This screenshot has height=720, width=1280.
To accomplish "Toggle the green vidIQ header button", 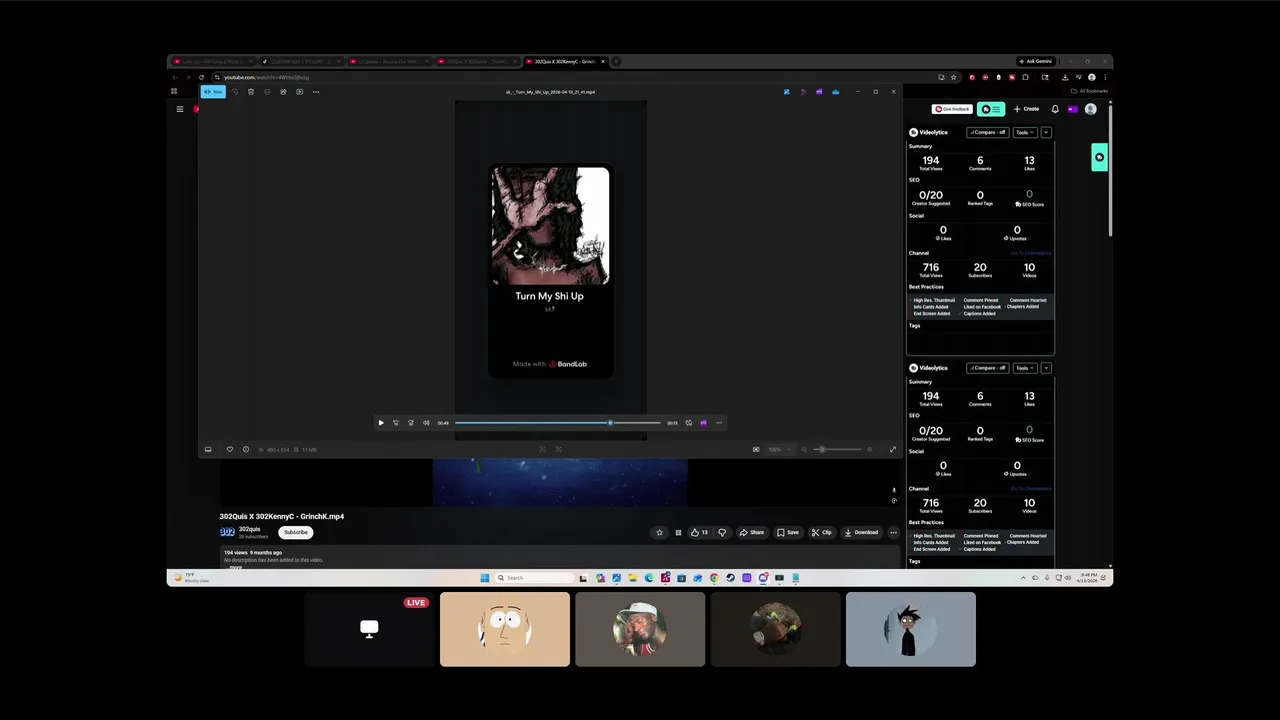I will point(991,109).
